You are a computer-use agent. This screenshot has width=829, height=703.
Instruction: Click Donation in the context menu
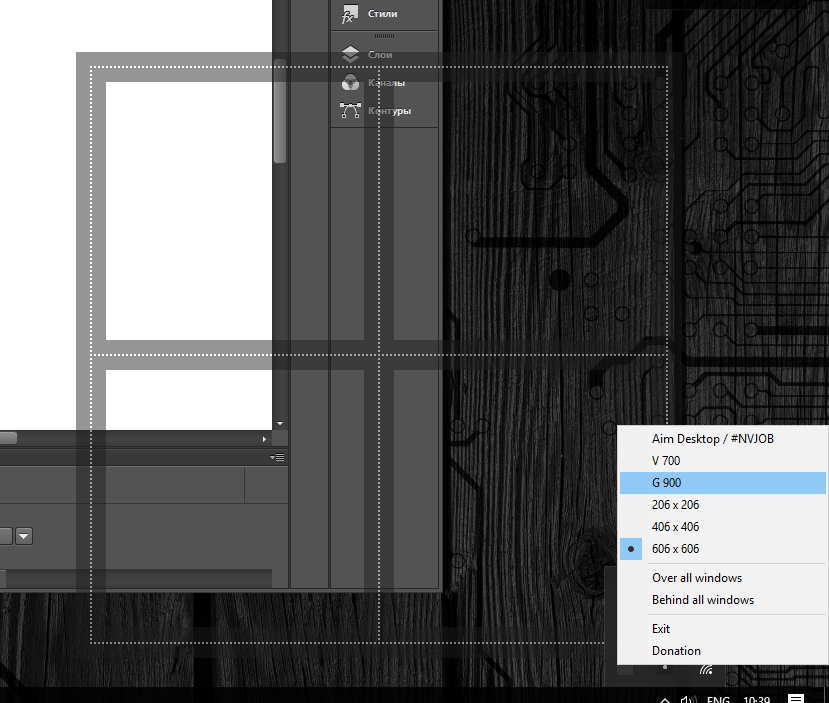tap(722, 651)
